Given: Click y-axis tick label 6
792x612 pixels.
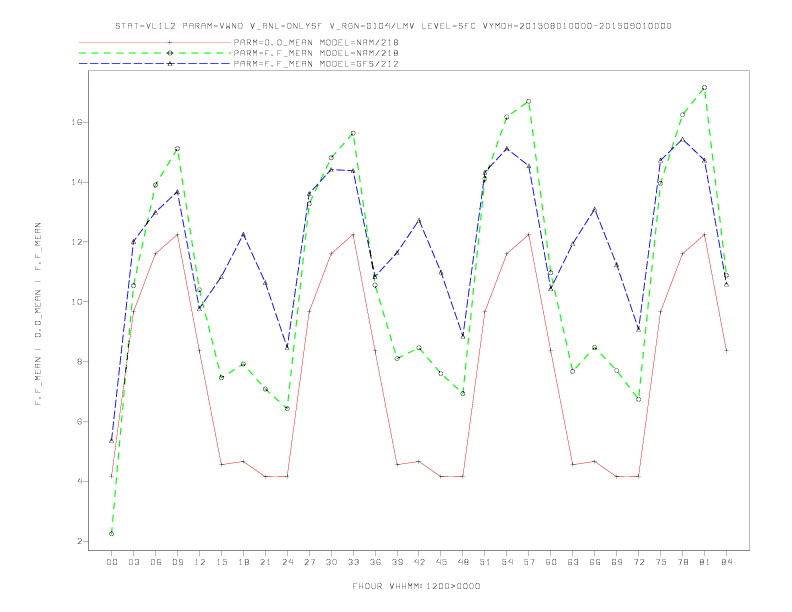Looking at the screenshot, I should (79, 421).
